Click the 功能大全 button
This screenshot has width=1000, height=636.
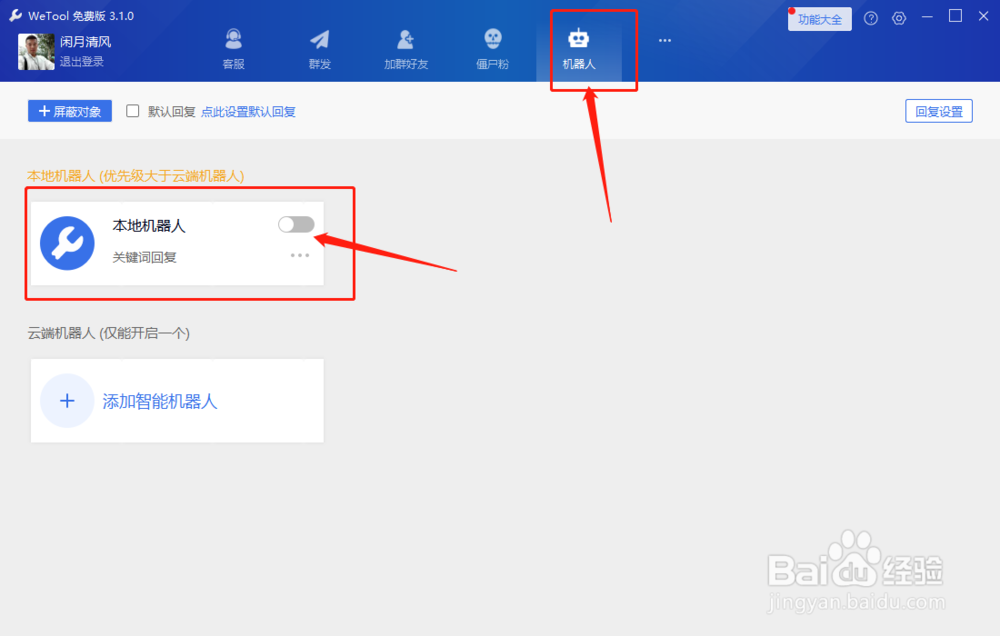819,18
